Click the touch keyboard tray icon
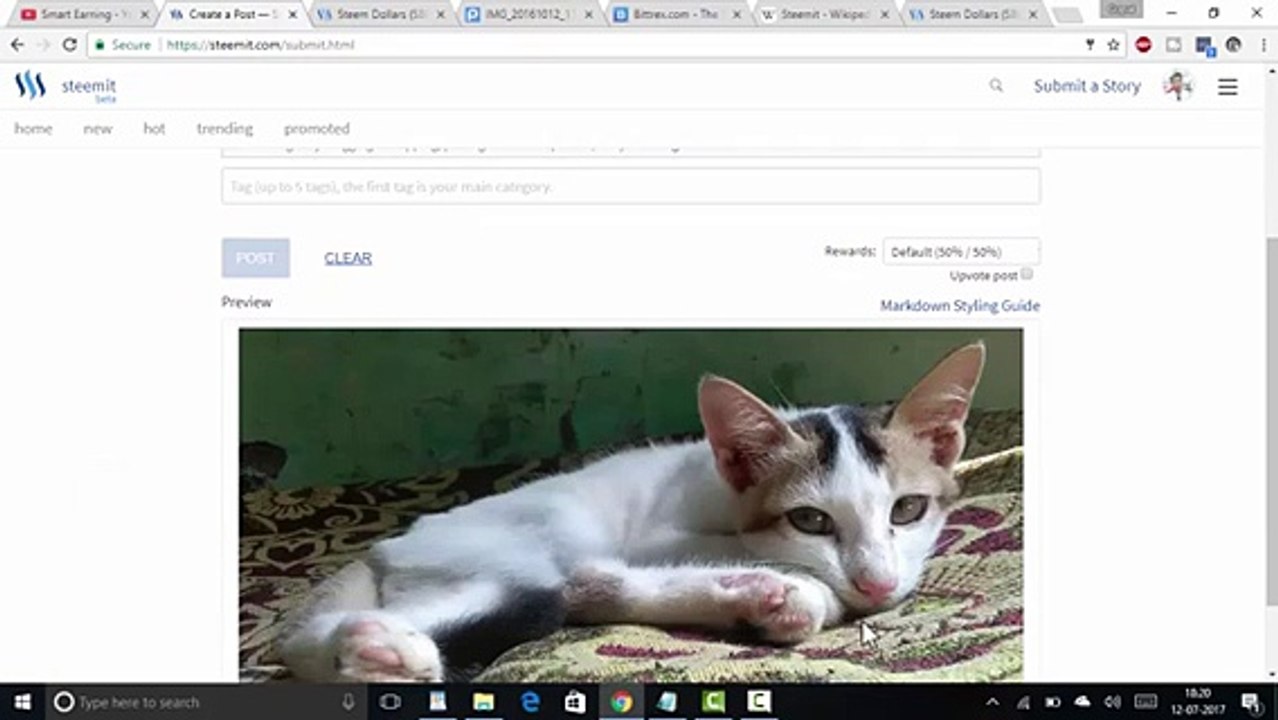Screen dimensions: 1278x720 (x=1146, y=702)
